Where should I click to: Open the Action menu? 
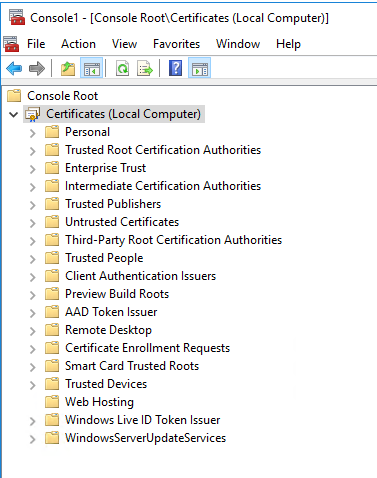point(78,44)
